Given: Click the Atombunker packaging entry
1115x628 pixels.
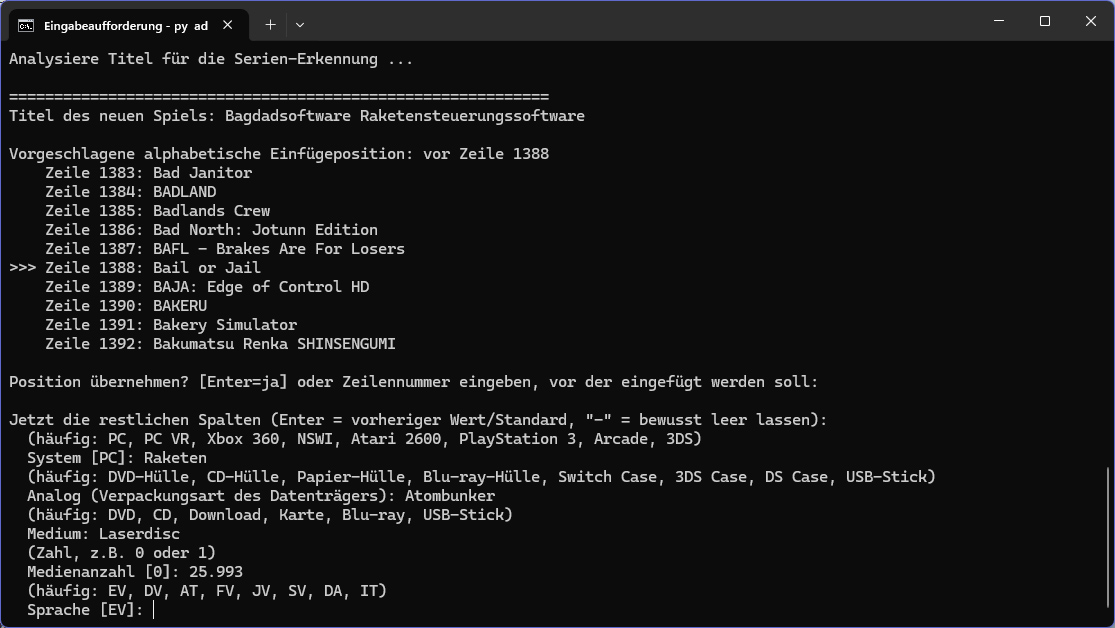Looking at the screenshot, I should click(449, 496).
